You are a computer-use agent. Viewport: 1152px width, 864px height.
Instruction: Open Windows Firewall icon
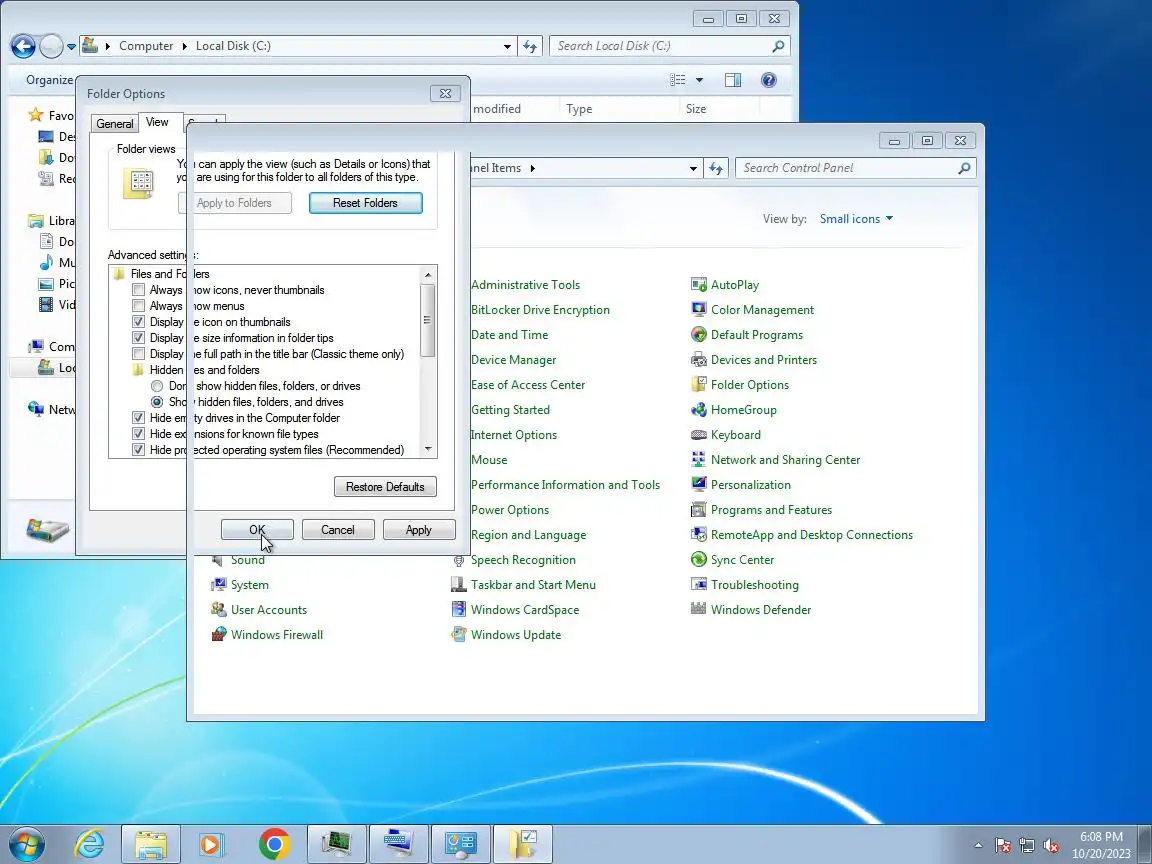click(x=218, y=635)
